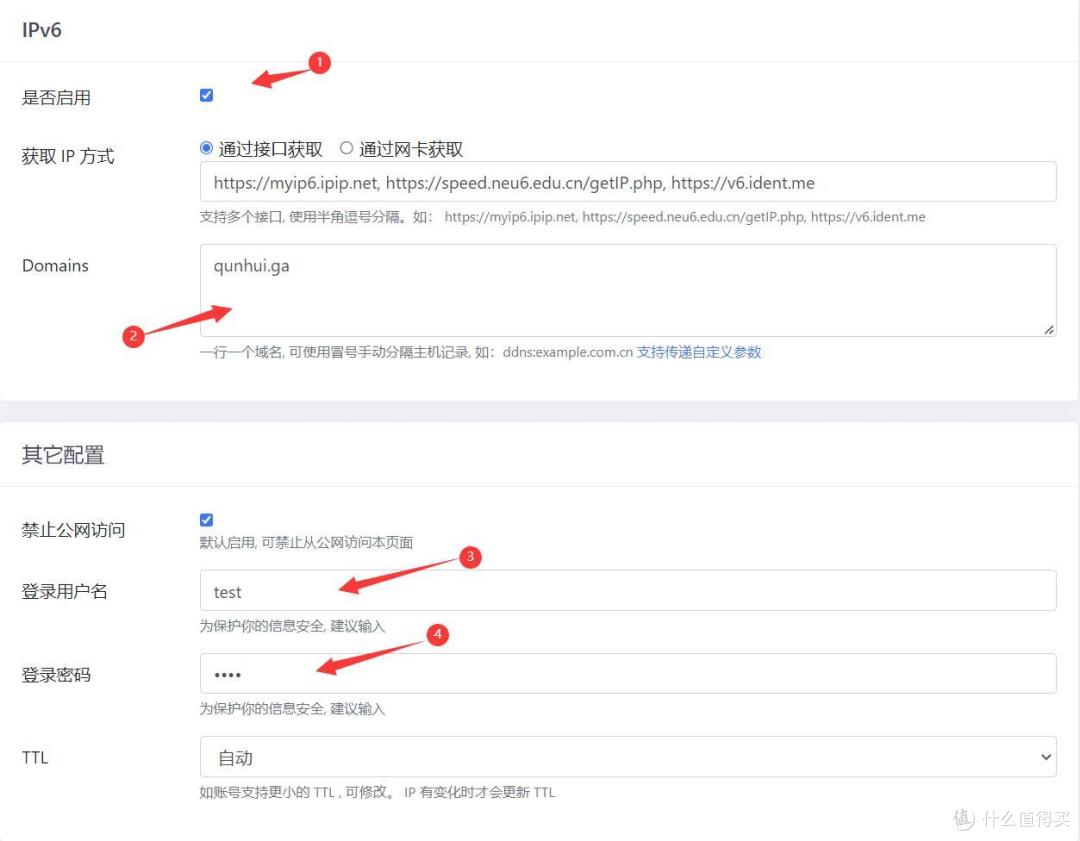Uncheck the 禁止公网访问 option
Image resolution: width=1080 pixels, height=841 pixels.
(x=206, y=519)
